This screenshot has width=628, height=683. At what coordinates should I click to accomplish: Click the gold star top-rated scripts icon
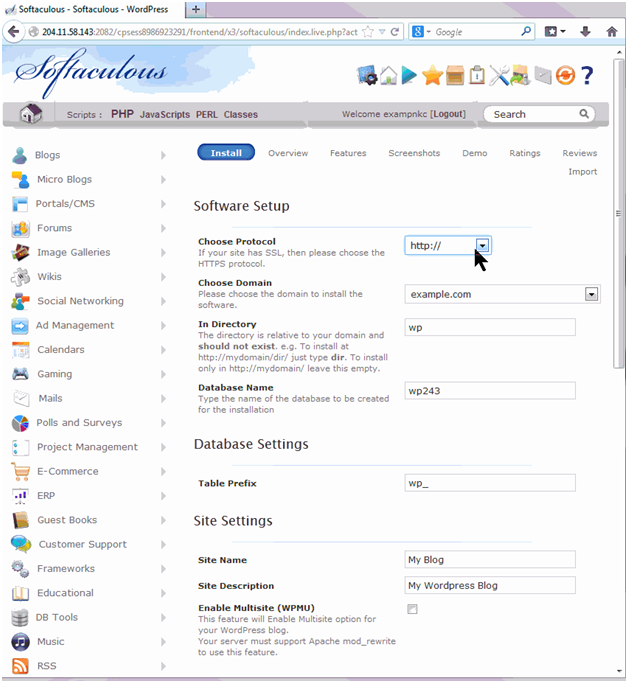[x=432, y=75]
